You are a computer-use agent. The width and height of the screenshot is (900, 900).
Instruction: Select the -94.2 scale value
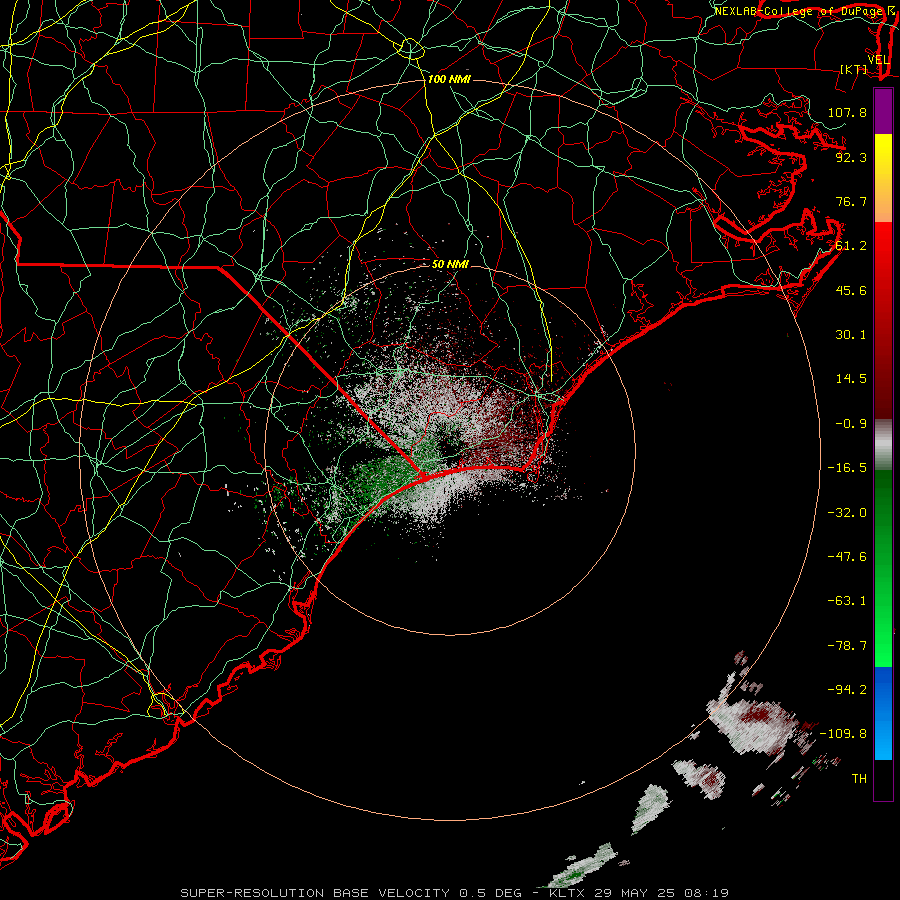tap(847, 689)
